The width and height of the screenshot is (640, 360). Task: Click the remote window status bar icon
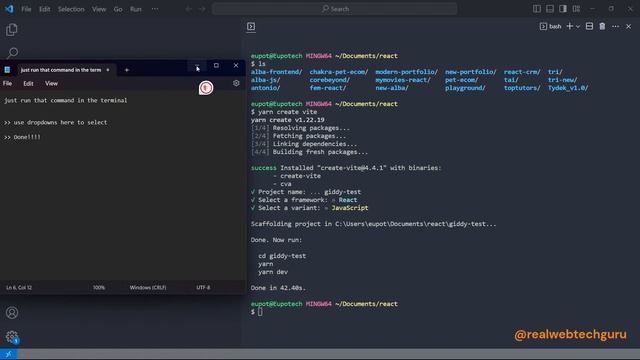click(8, 354)
